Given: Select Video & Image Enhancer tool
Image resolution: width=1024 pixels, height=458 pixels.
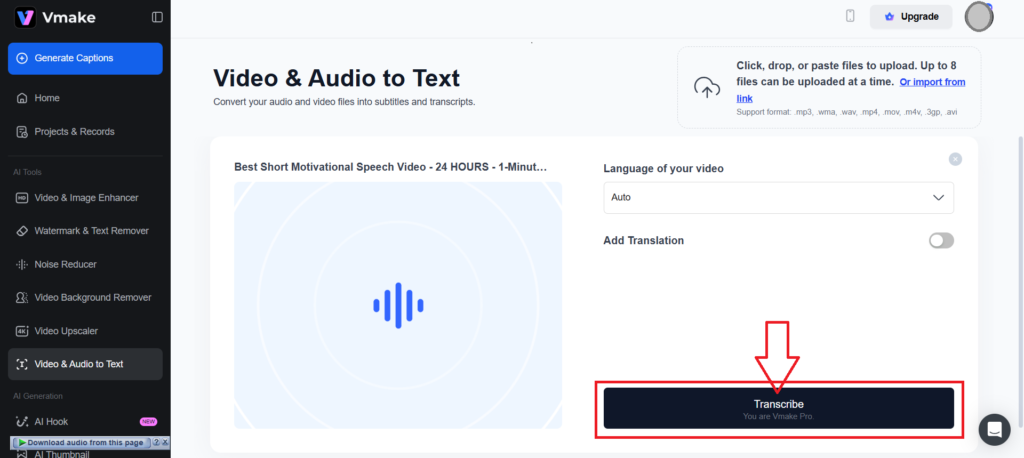Looking at the screenshot, I should click(86, 198).
